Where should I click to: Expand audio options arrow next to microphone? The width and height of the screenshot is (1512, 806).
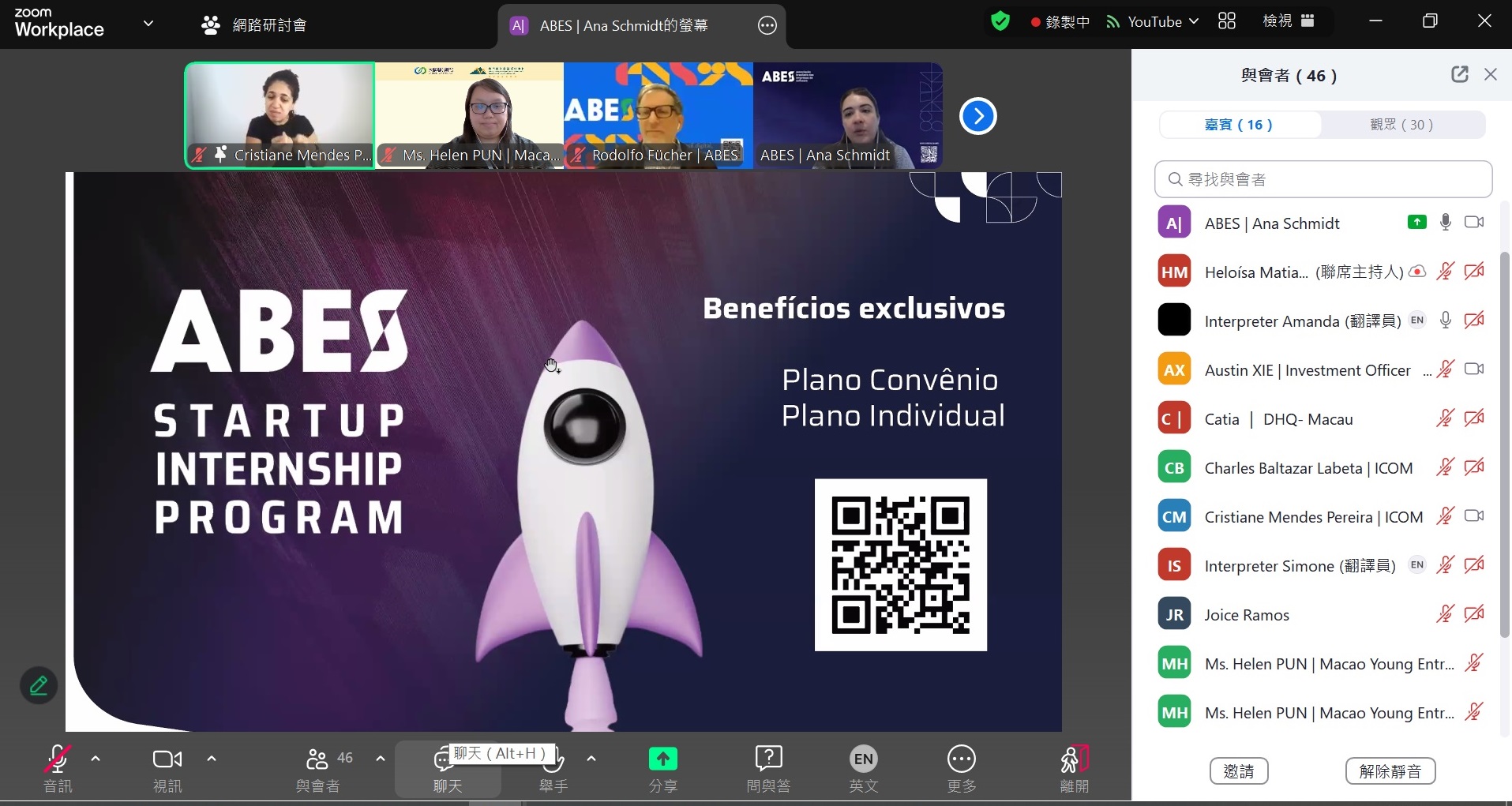(x=96, y=759)
